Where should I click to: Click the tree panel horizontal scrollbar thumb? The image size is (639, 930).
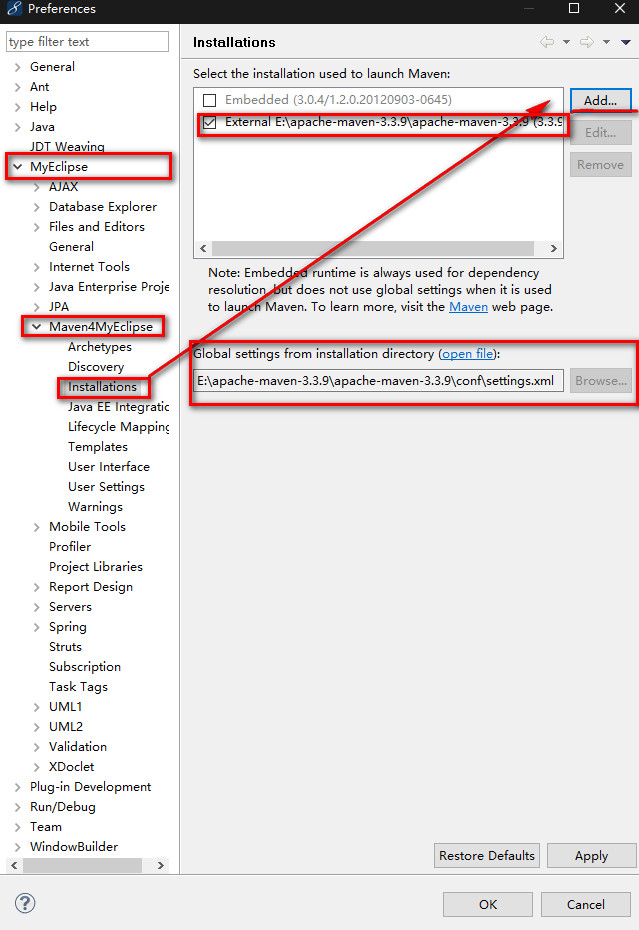(82, 865)
